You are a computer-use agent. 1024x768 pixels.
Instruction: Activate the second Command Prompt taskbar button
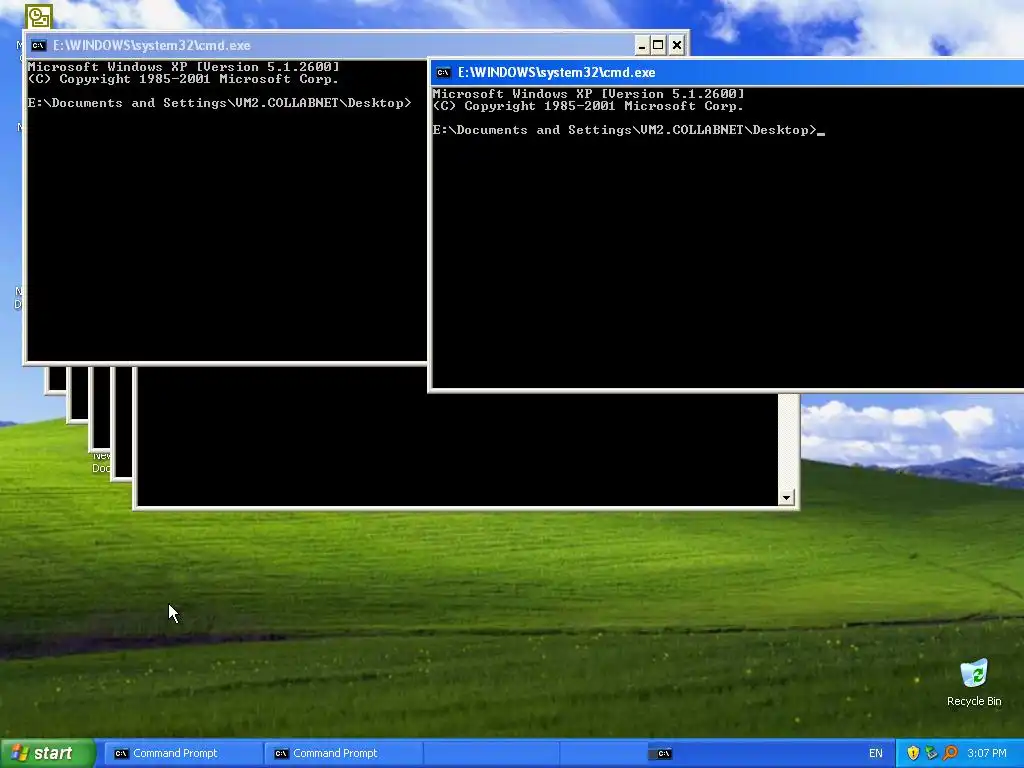pyautogui.click(x=343, y=754)
